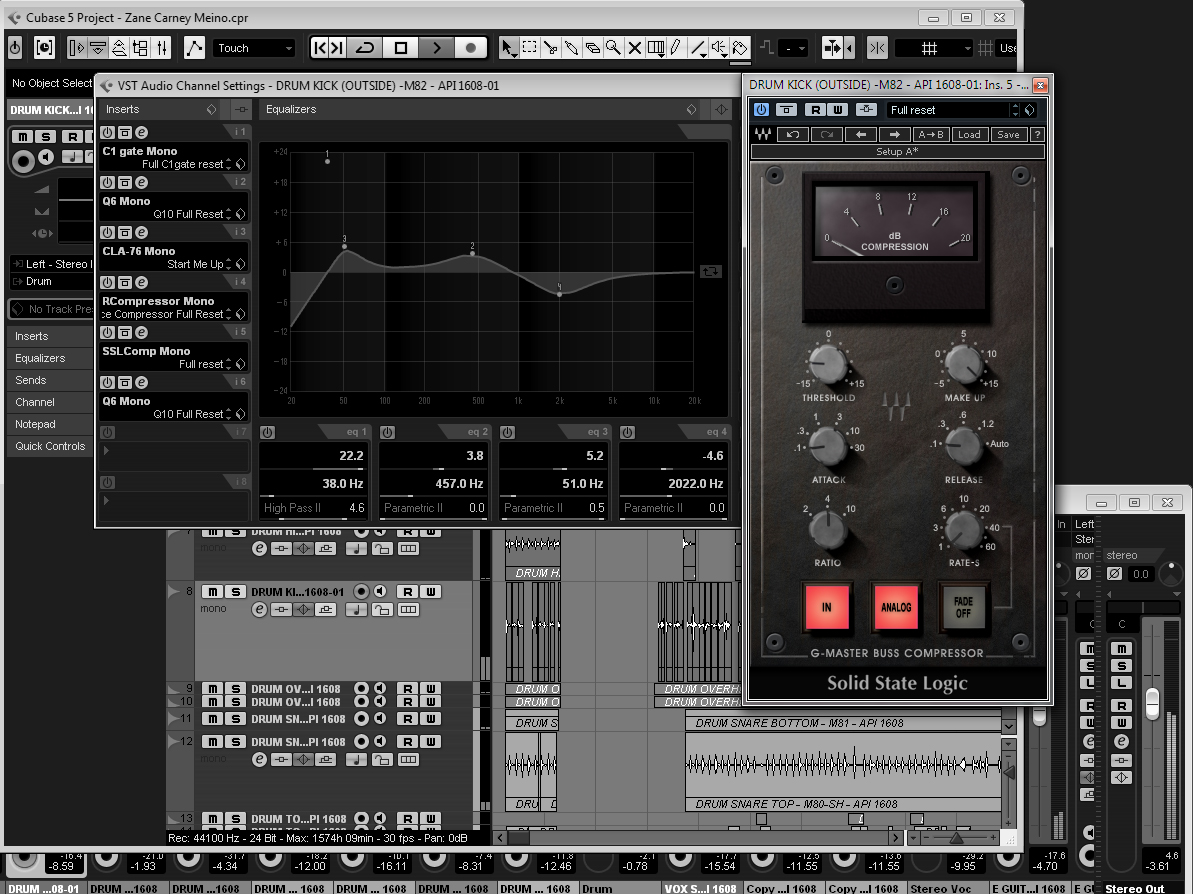Select the Mute X tool
The height and width of the screenshot is (894, 1193).
tap(634, 48)
